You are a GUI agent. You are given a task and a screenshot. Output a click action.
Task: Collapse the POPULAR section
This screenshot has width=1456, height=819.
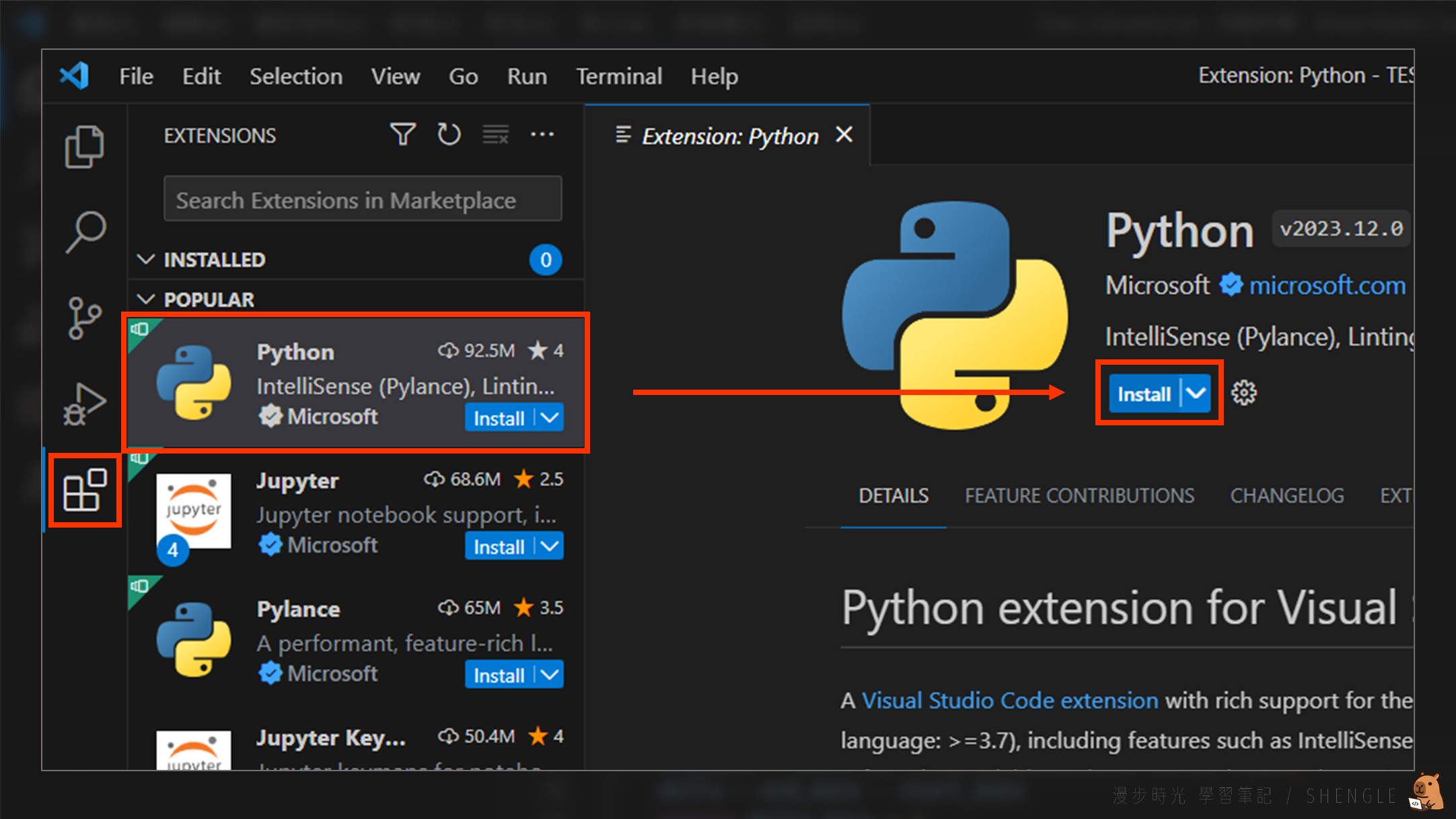coord(146,299)
